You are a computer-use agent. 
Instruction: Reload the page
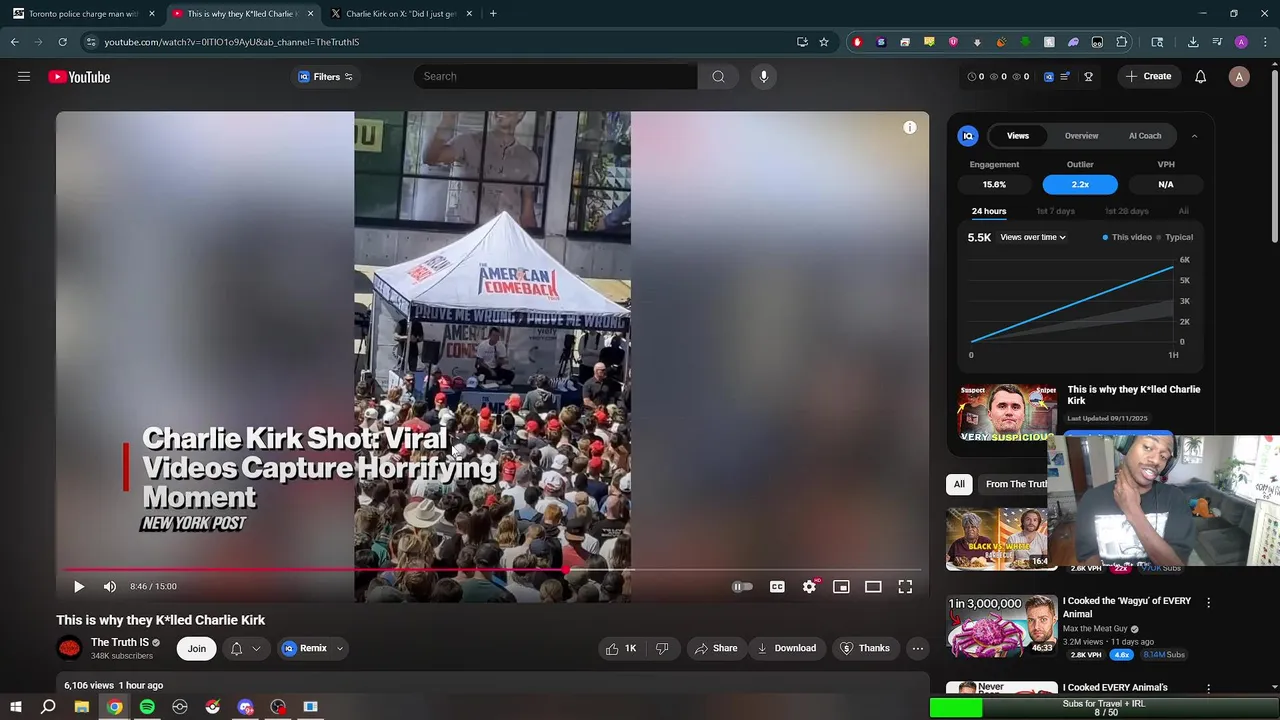[62, 42]
